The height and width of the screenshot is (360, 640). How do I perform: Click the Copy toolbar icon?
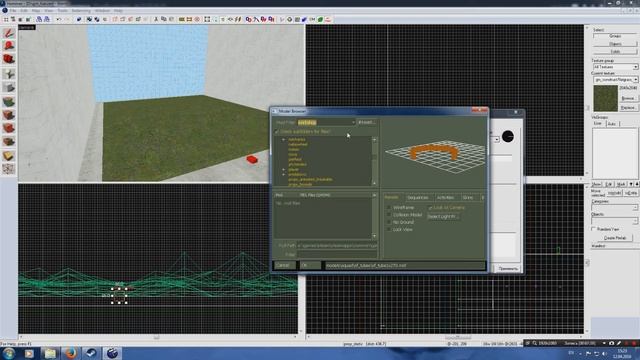pos(163,19)
